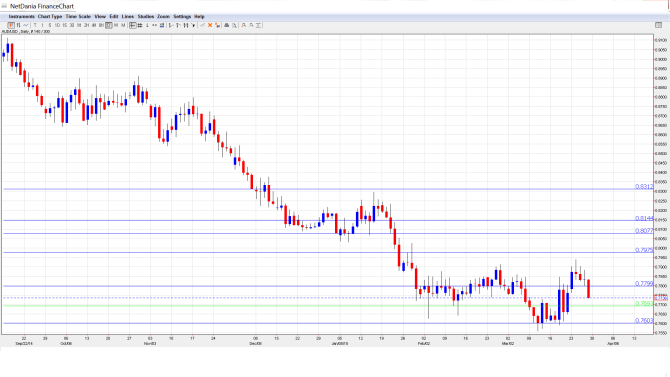Click the third drawing tool icon
The width and height of the screenshot is (670, 377).
(186, 25)
